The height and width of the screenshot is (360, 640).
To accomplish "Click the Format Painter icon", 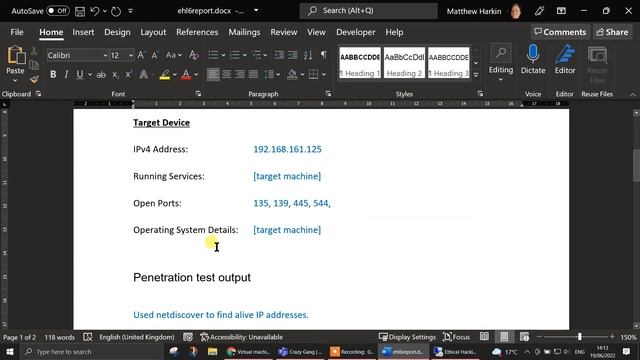I will pyautogui.click(x=34, y=79).
